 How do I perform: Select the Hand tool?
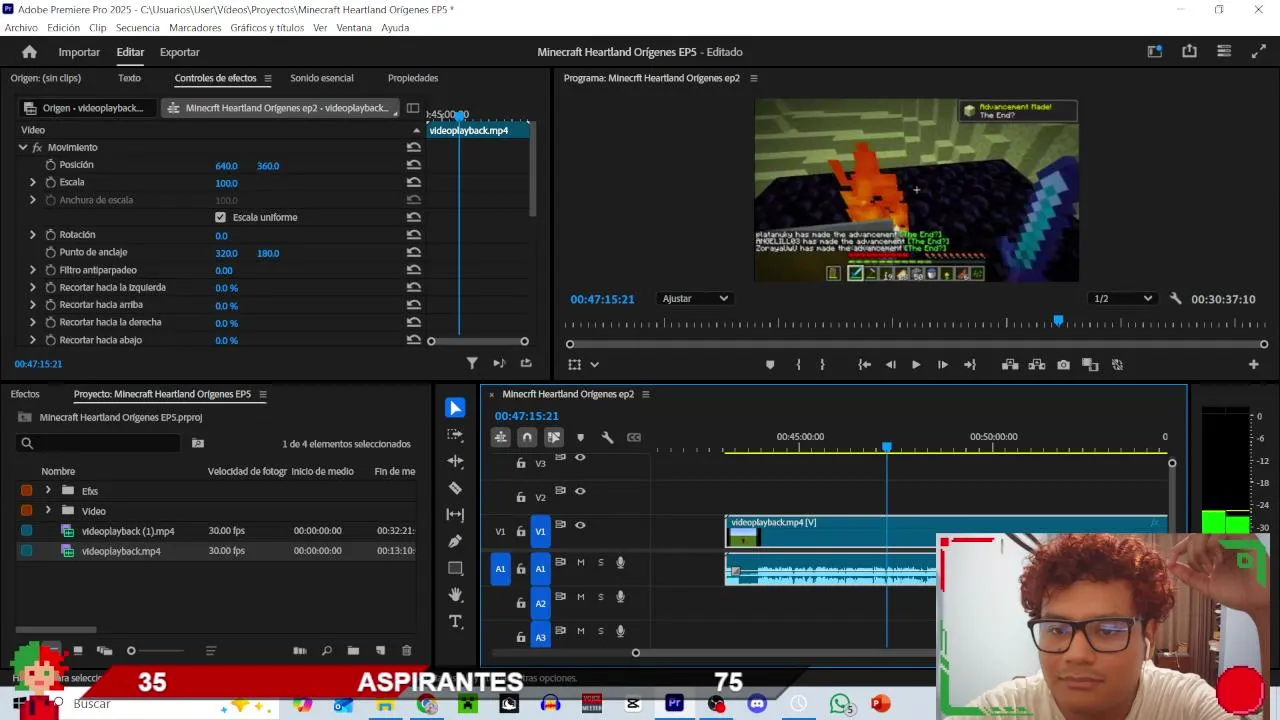point(455,595)
